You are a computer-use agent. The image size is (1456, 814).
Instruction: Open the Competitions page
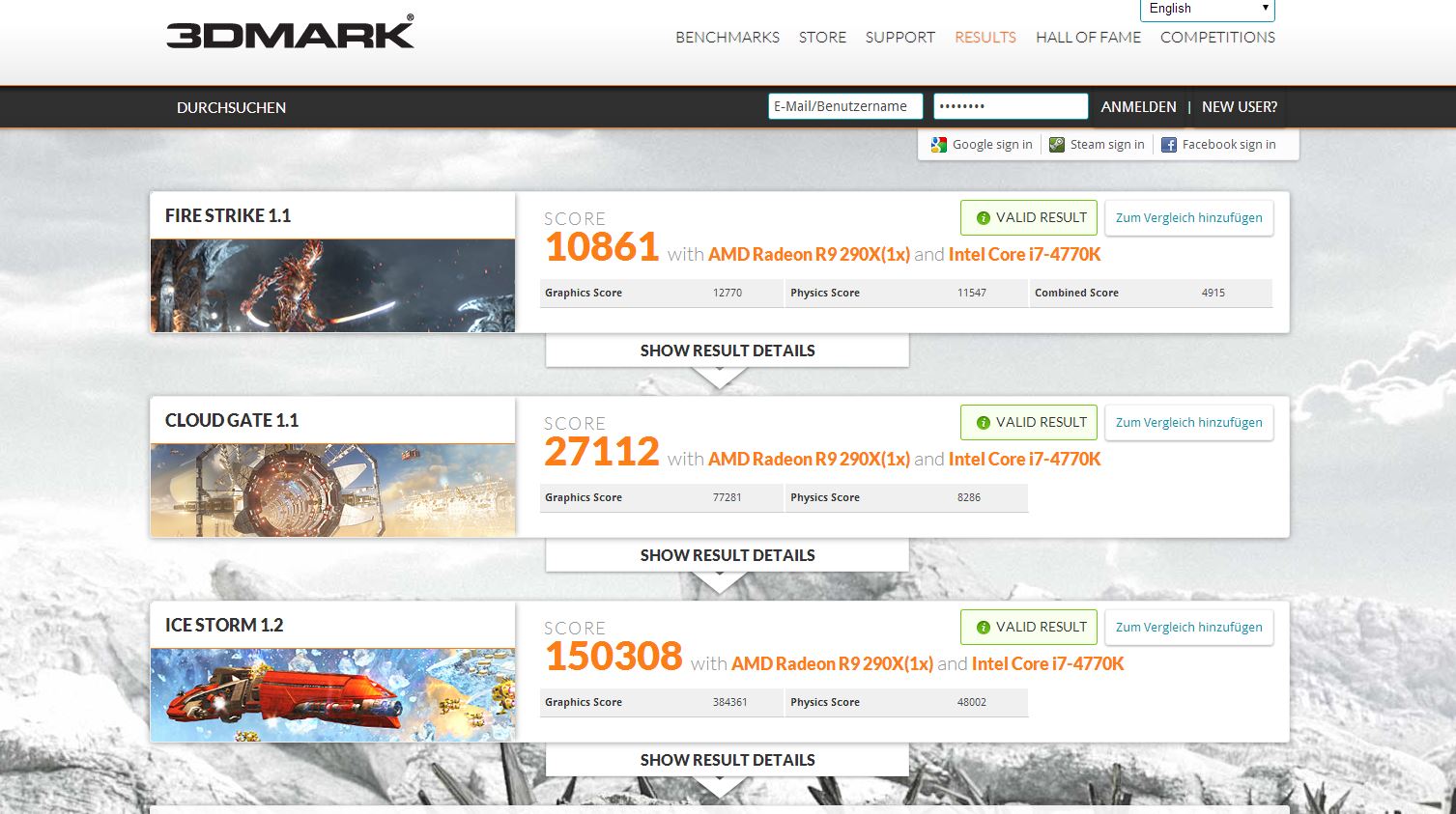coord(1217,38)
